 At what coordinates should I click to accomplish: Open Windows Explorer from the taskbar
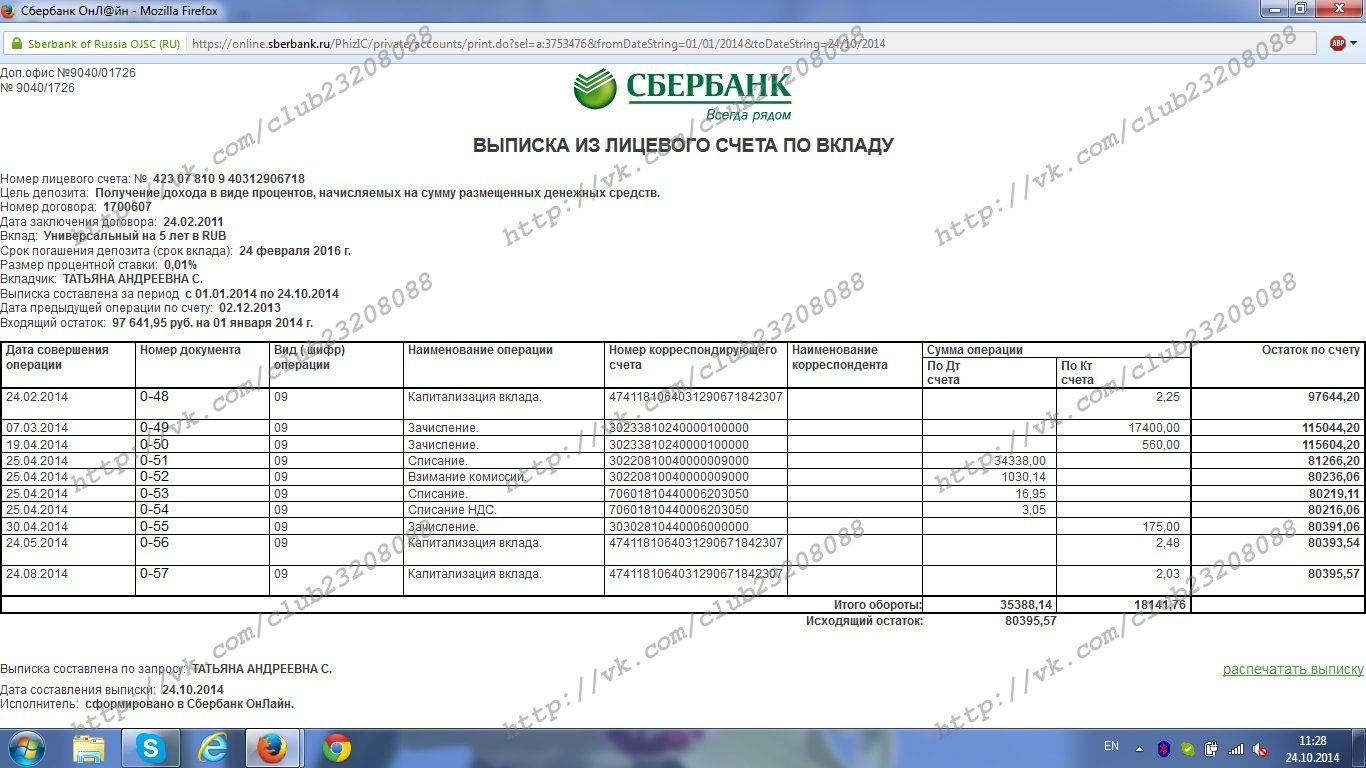point(89,748)
